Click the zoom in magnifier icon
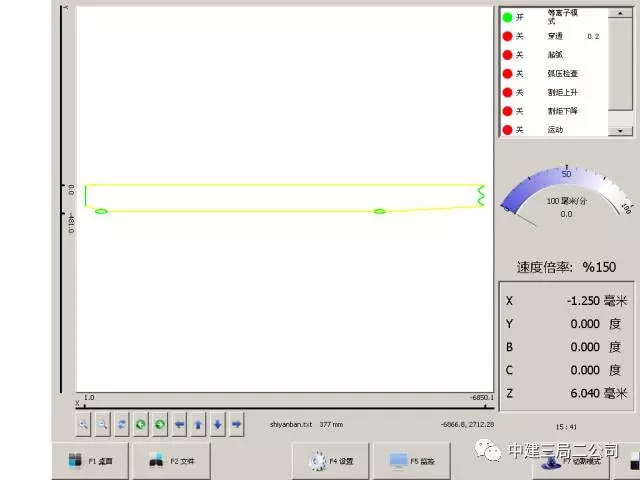640x480 pixels. coord(84,424)
